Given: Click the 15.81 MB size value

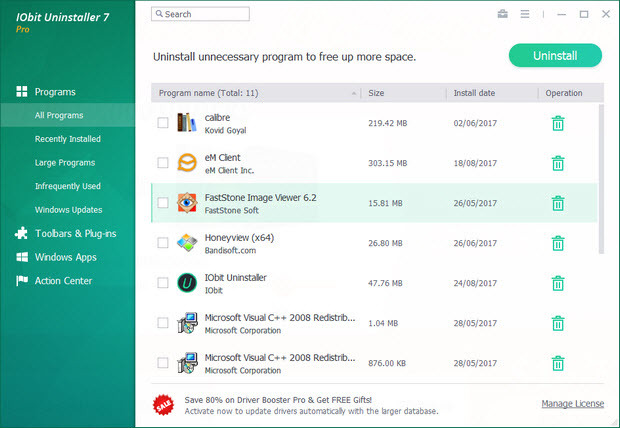Looking at the screenshot, I should tap(385, 203).
